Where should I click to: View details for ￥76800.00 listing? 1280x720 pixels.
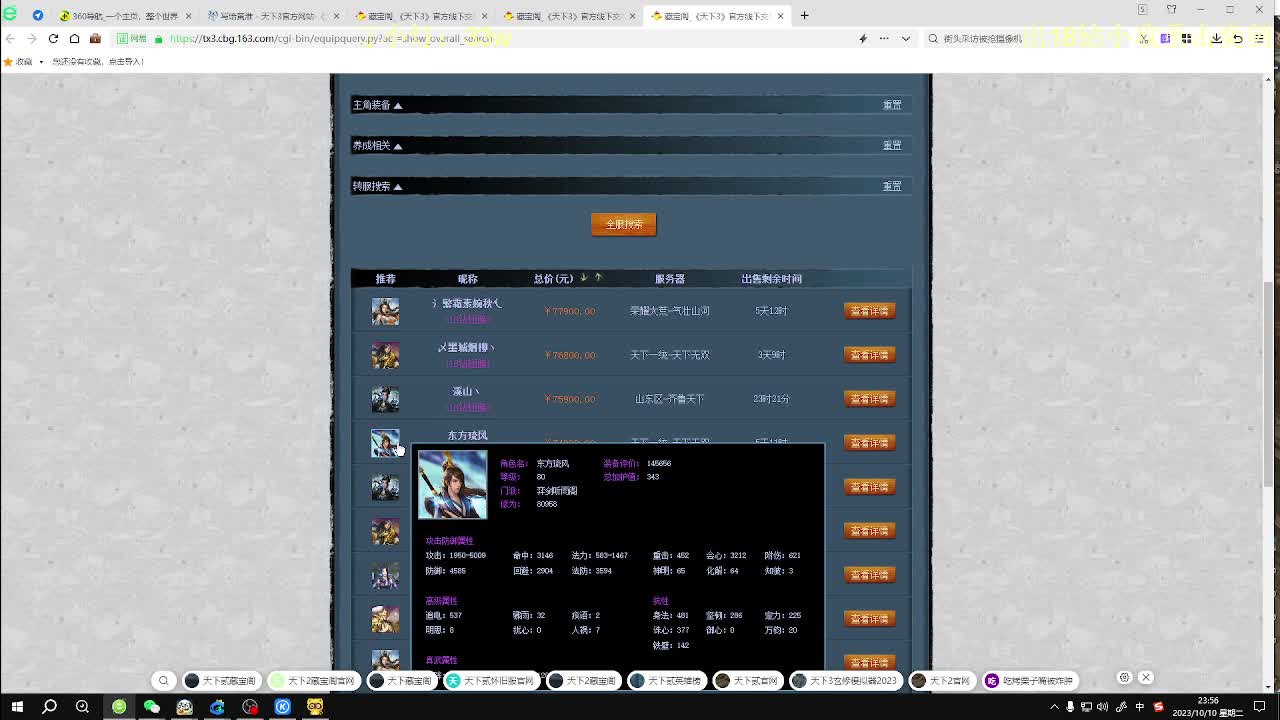tap(869, 355)
